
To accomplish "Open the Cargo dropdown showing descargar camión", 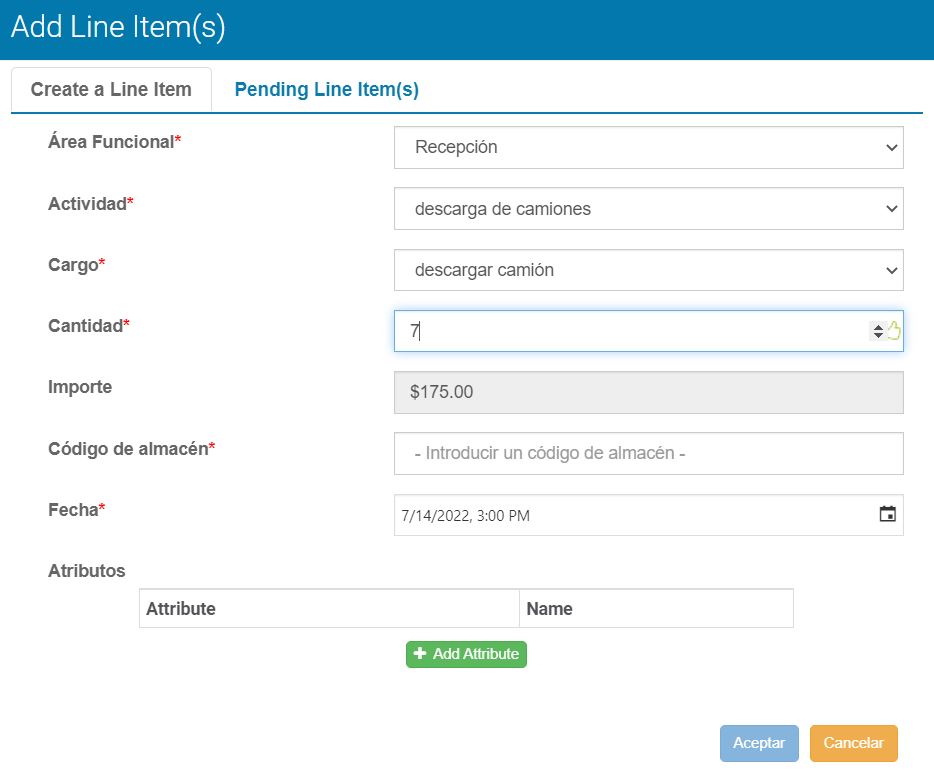I will pos(648,270).
